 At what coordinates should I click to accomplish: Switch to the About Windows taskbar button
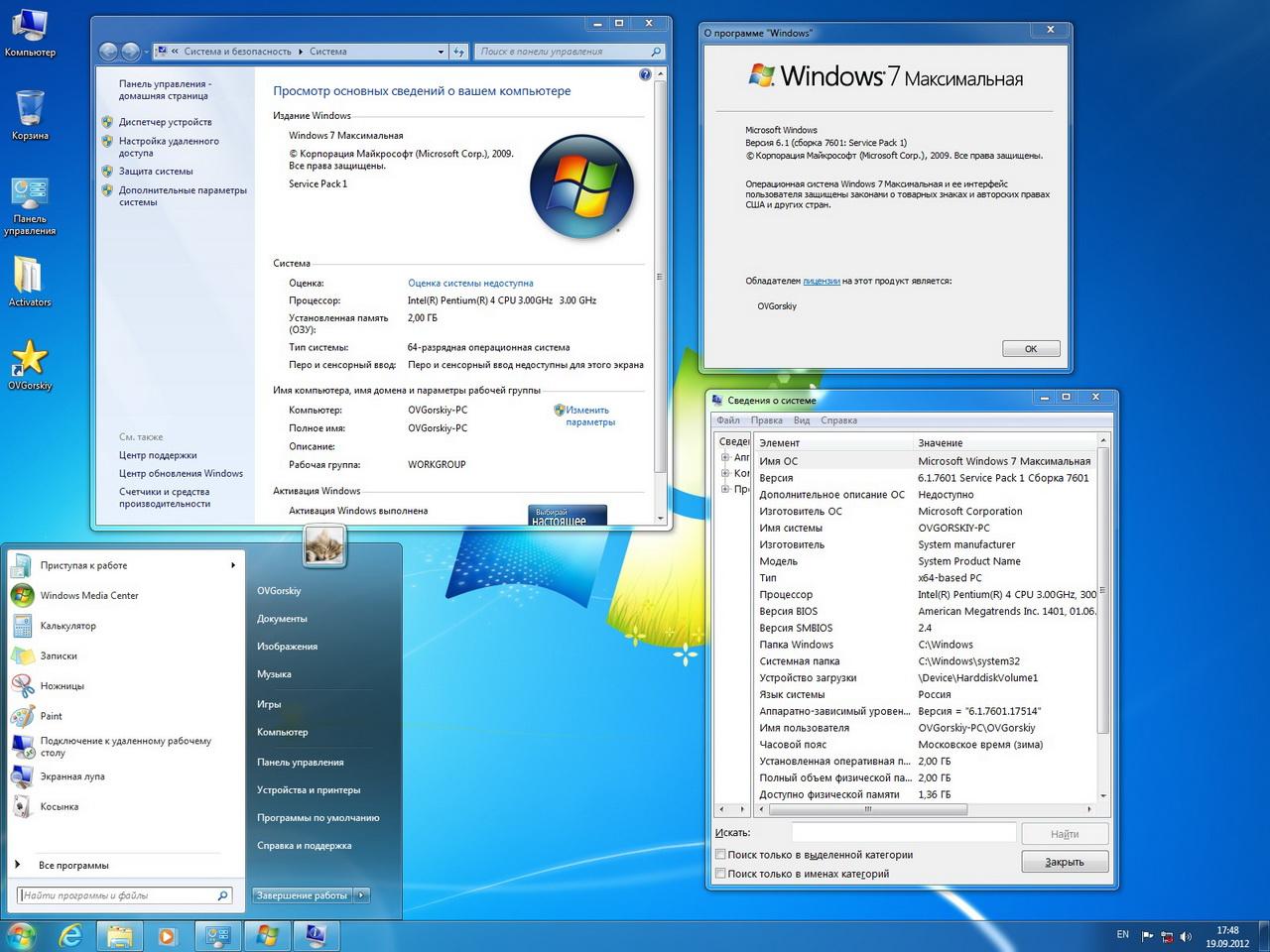point(267,935)
